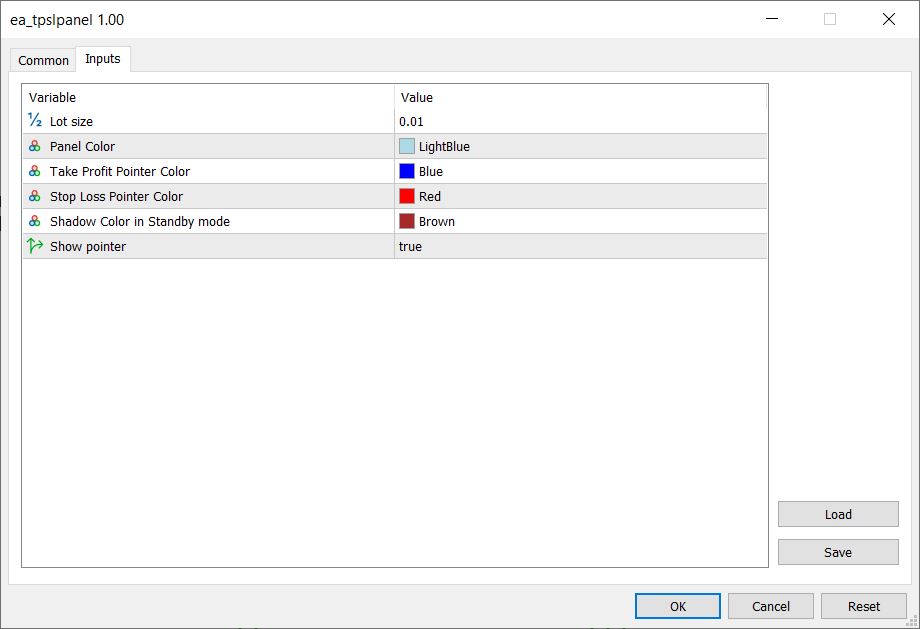Load a preset with the Load button
Viewport: 920px width, 629px height.
point(838,514)
